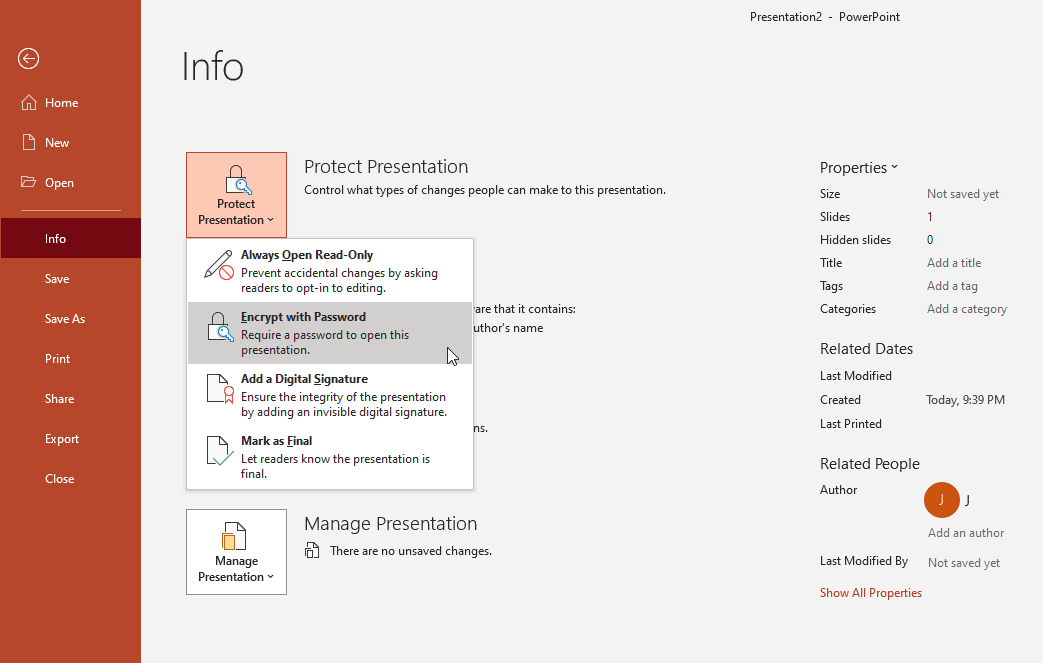Go to the New tab
This screenshot has height=663, width=1043.
click(71, 142)
